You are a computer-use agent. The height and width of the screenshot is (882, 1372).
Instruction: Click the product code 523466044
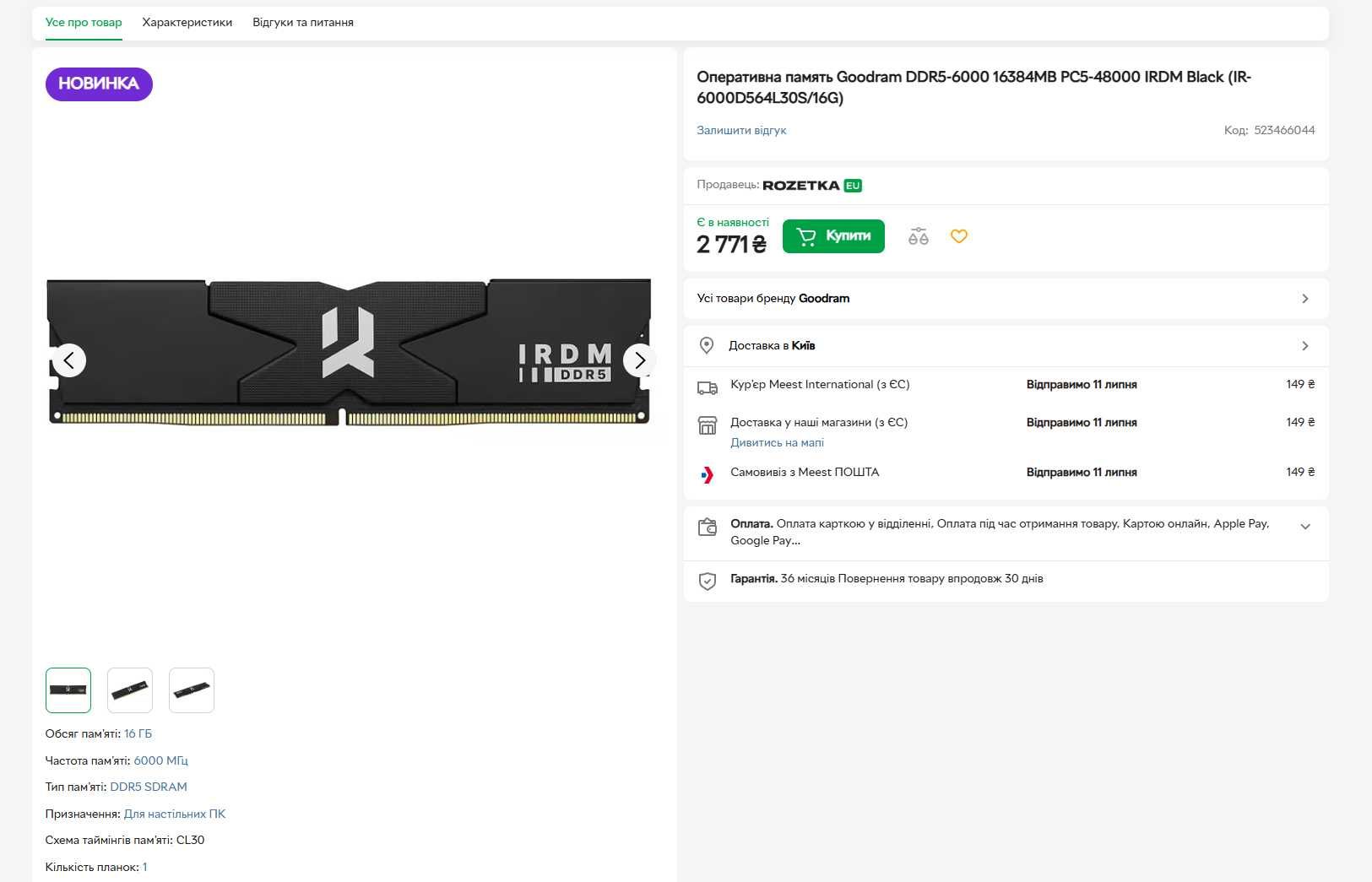point(1284,130)
